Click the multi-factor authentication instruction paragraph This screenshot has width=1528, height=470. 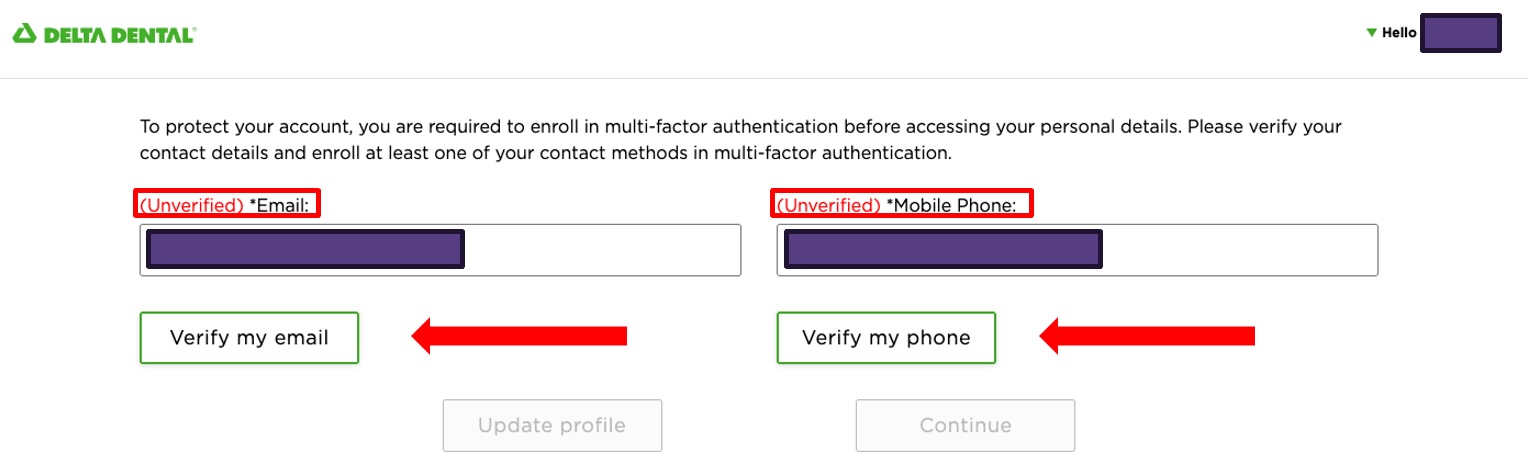pos(740,141)
